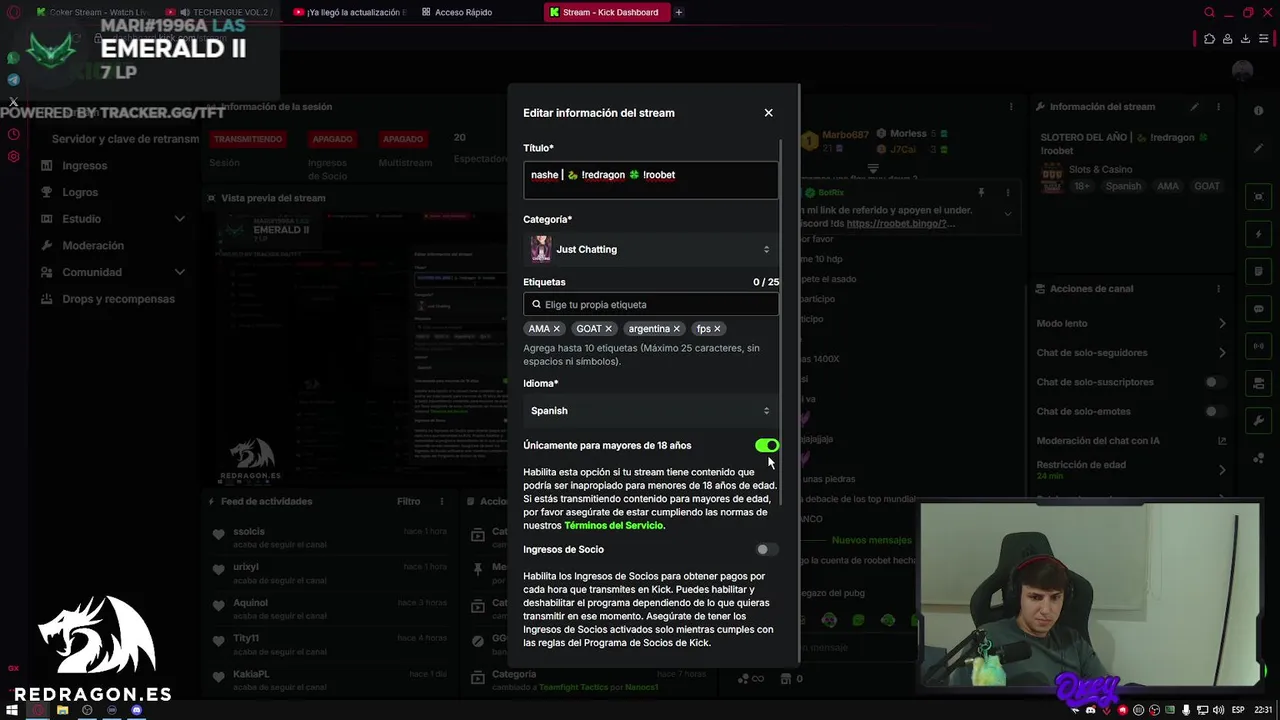Enable the Ingresos de Socio switch
Image resolution: width=1280 pixels, height=720 pixels.
click(767, 549)
